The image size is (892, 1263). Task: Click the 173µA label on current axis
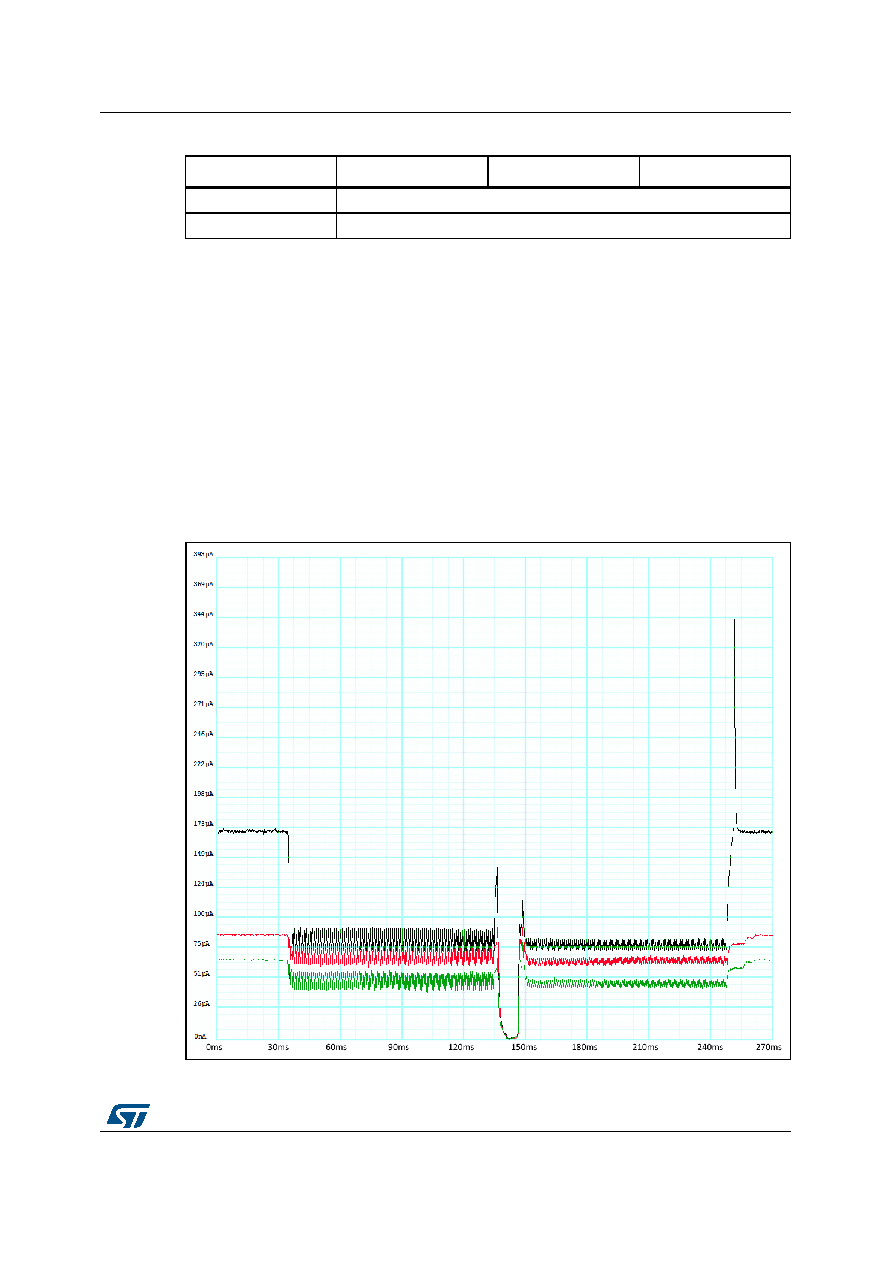point(203,823)
